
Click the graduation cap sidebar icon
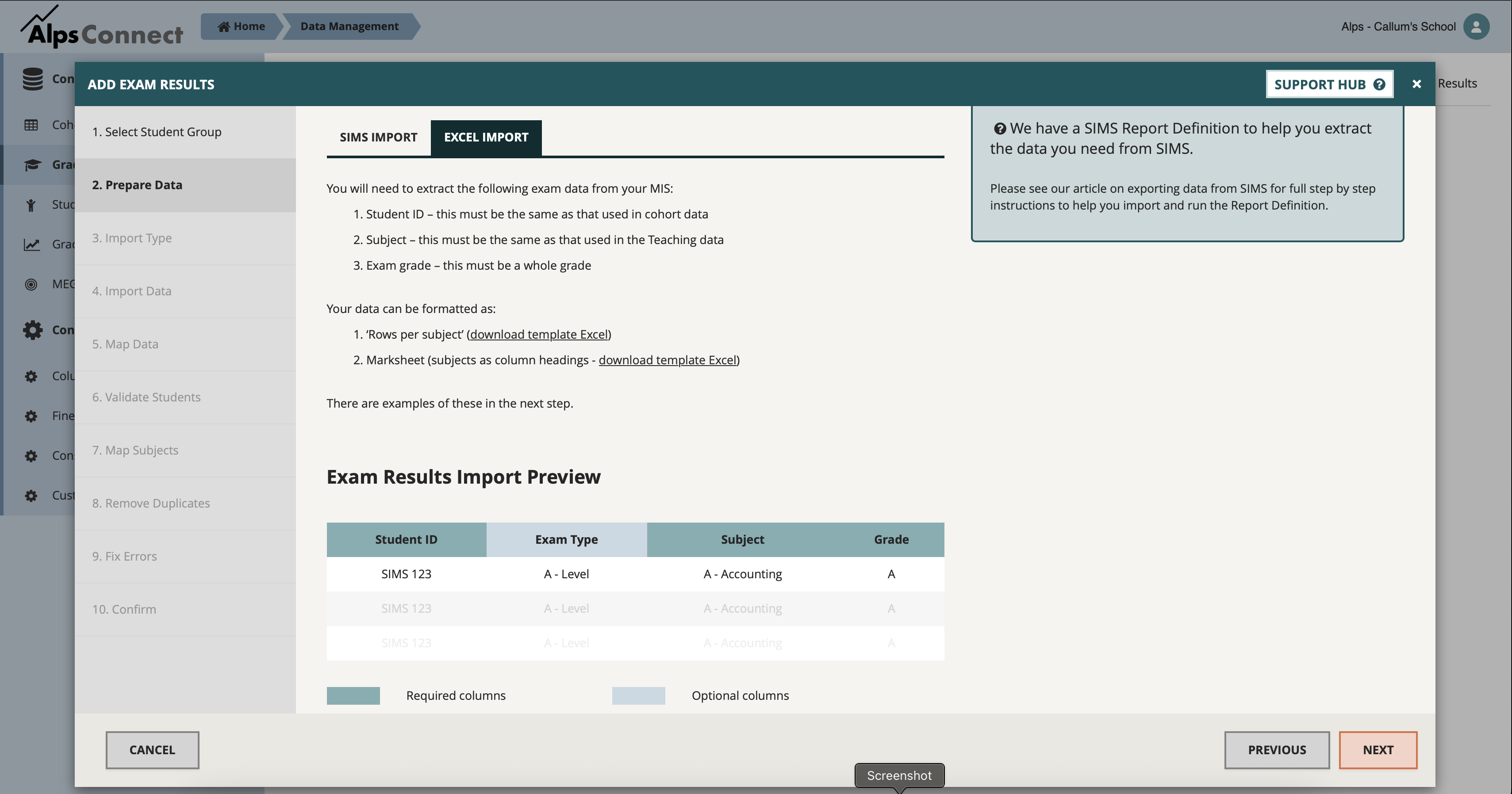[x=32, y=165]
